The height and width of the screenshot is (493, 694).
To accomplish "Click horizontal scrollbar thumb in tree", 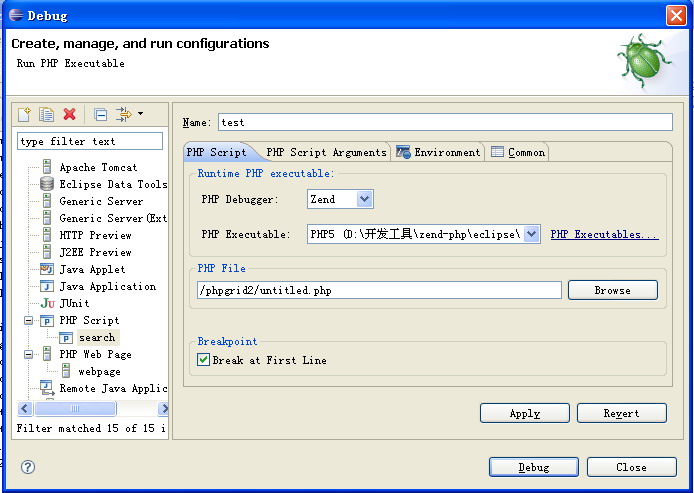I will coord(75,408).
